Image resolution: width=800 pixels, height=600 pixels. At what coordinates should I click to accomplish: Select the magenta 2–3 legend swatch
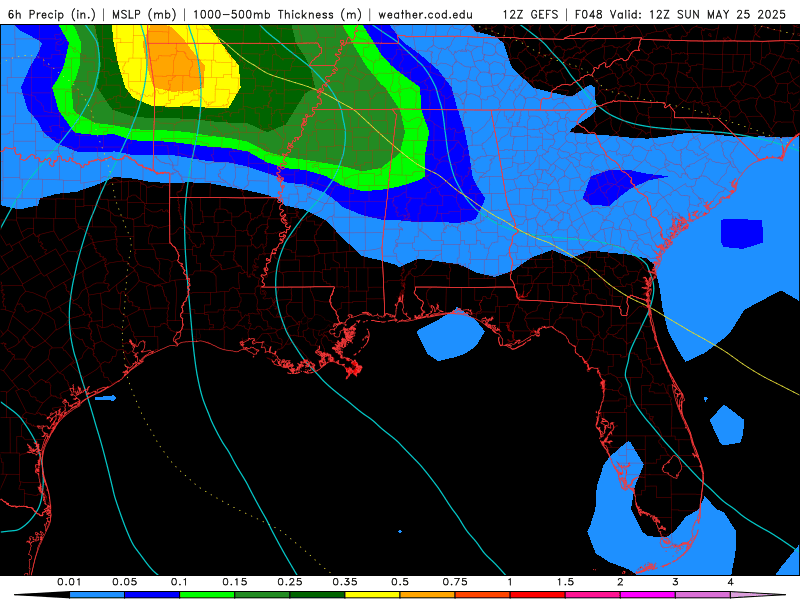point(648,595)
